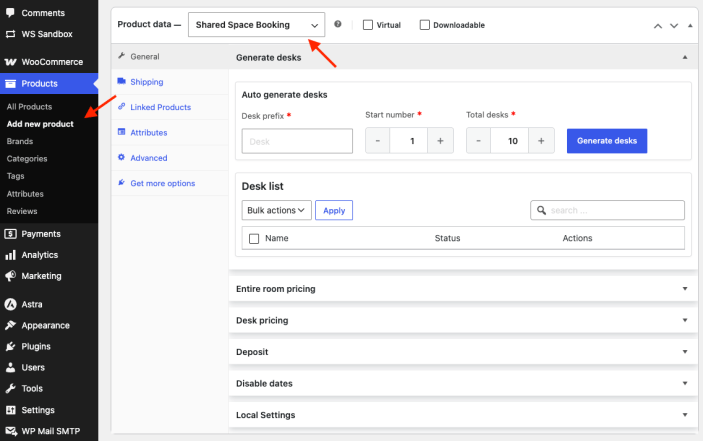The height and width of the screenshot is (441, 703).
Task: Click the WS Sandbox sidebar icon
Action: point(10,34)
